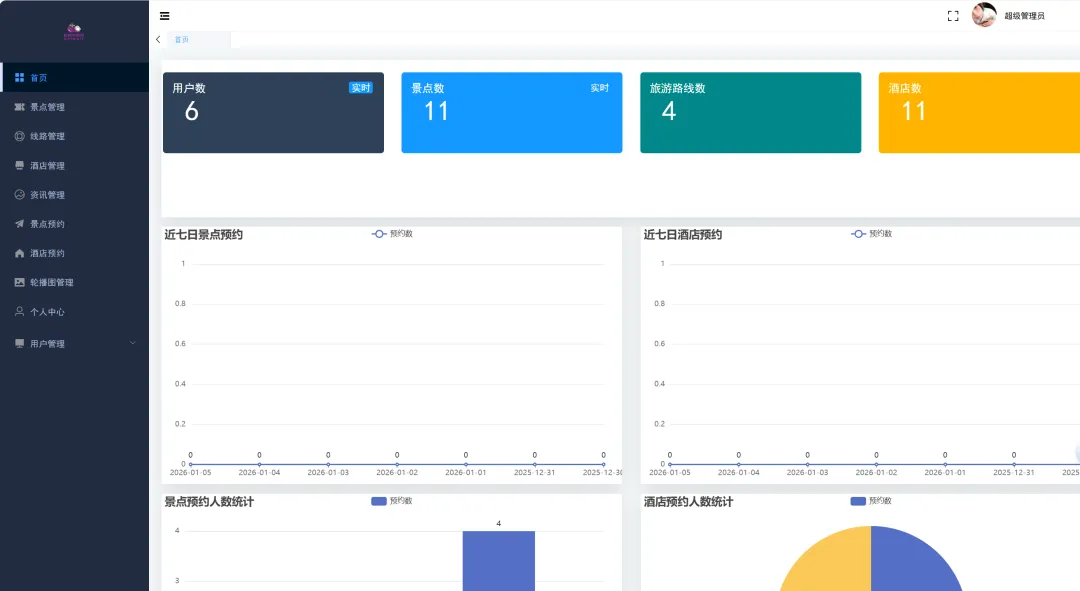The height and width of the screenshot is (591, 1080).
Task: Toggle the hamburger sidebar collapse icon
Action: 165,16
